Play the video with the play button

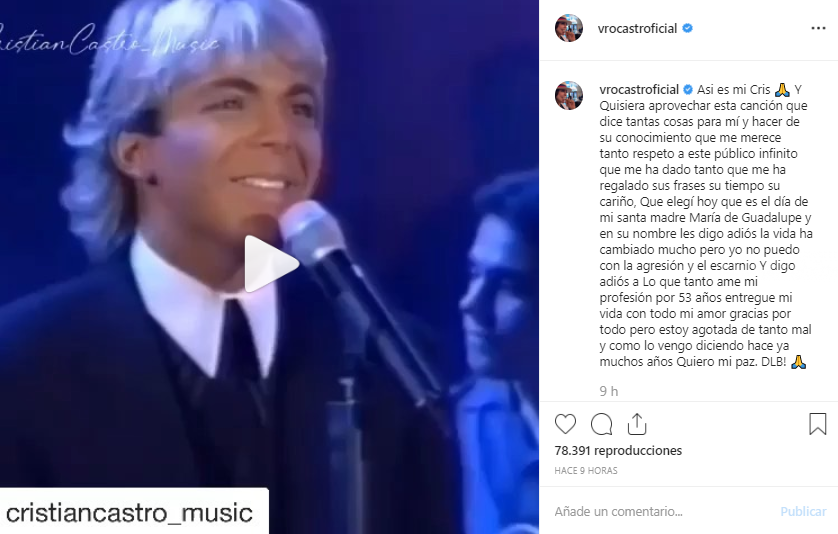(x=271, y=264)
